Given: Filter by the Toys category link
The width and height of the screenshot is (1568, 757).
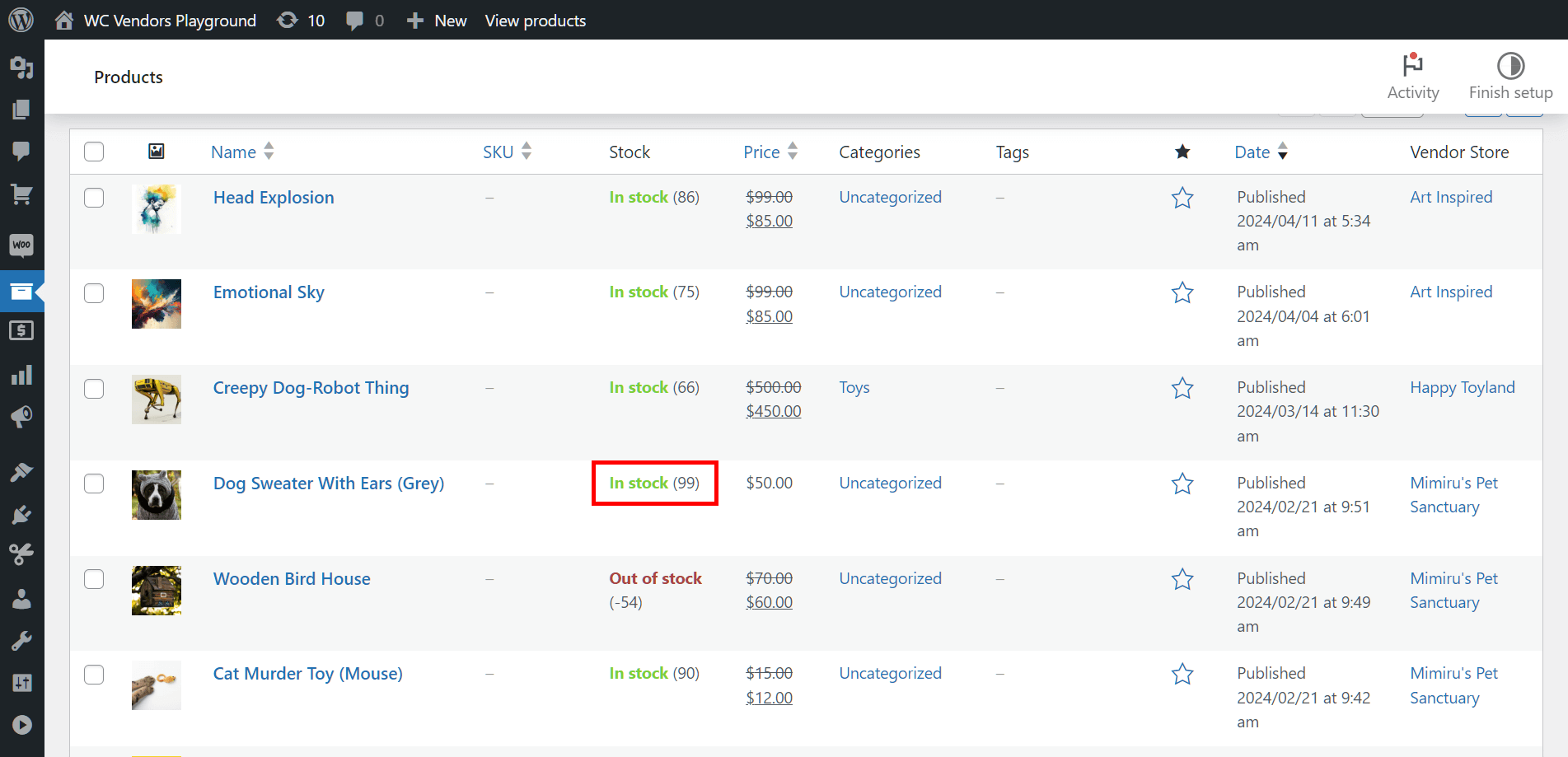Looking at the screenshot, I should [854, 387].
